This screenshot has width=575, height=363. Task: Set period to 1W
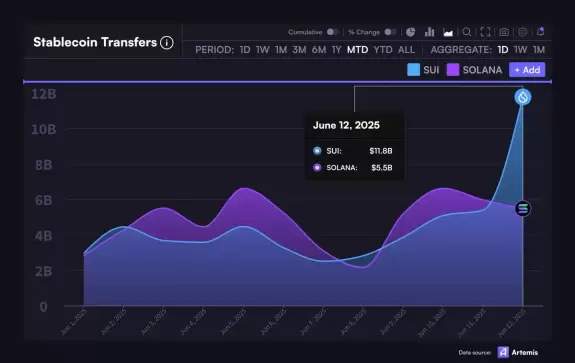click(x=263, y=50)
